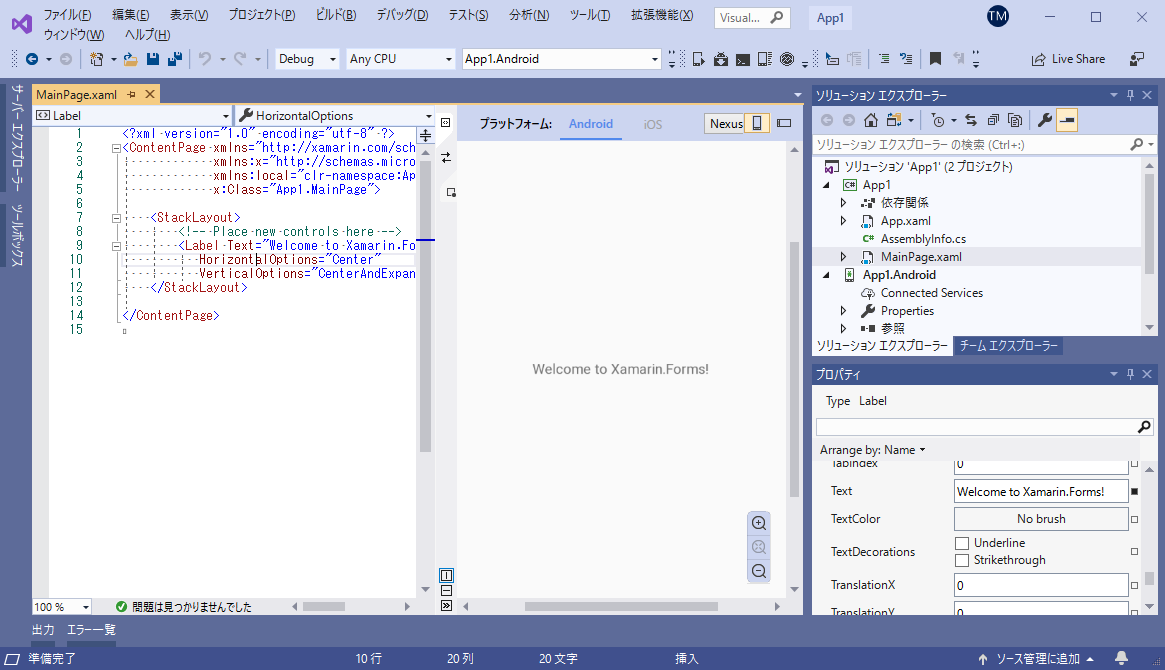
Task: Open the ビルド(B) menu
Action: [x=336, y=15]
